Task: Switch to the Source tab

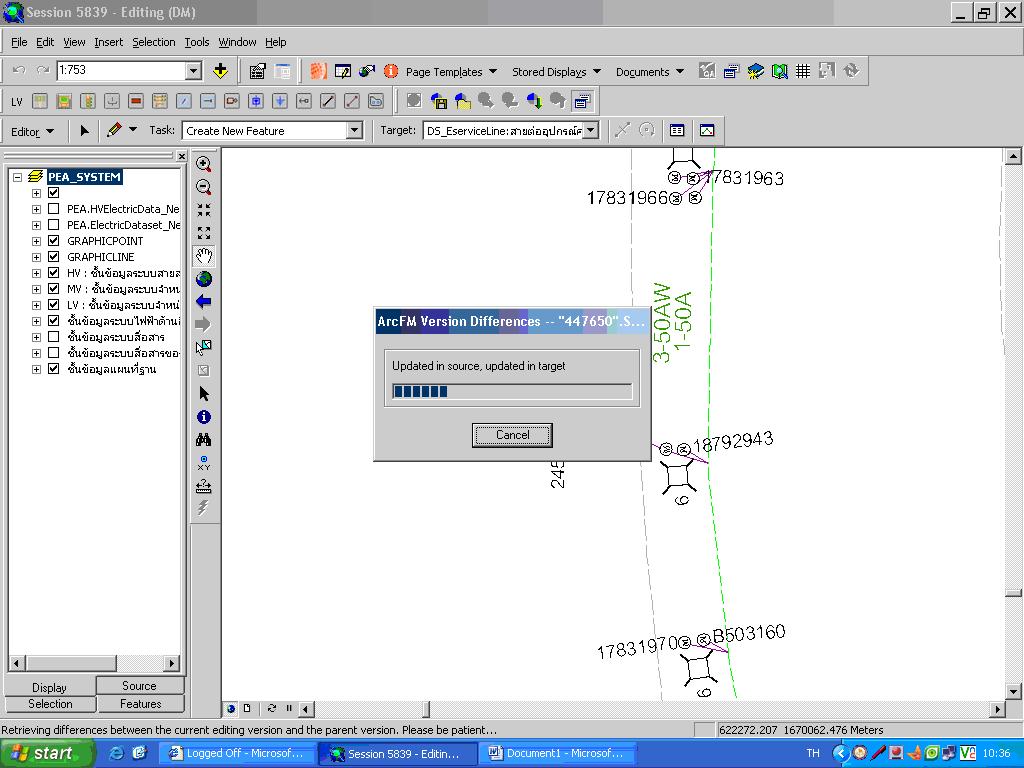Action: (140, 685)
